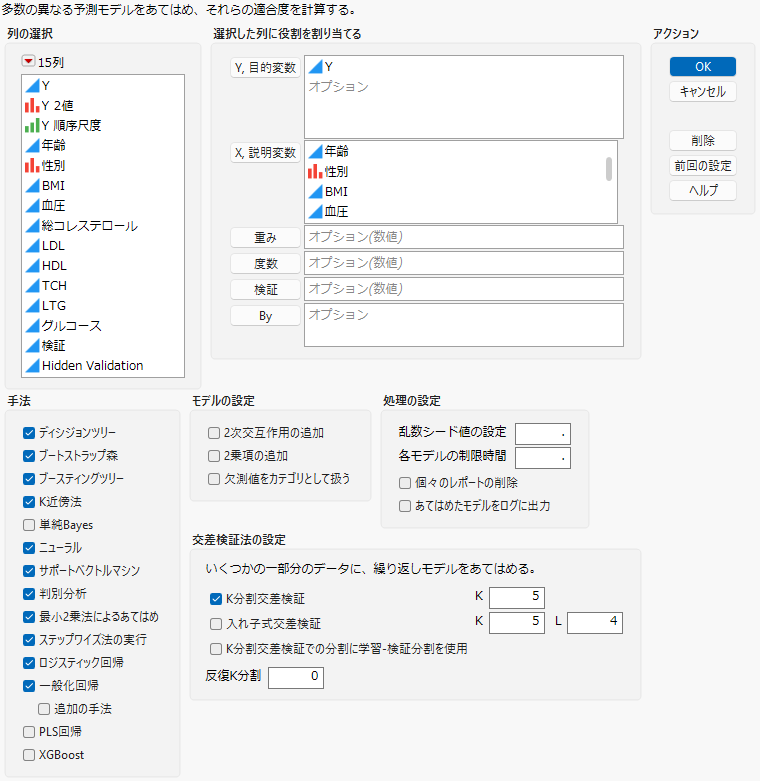Open the ヘルプ button
The image size is (760, 781).
(x=703, y=190)
